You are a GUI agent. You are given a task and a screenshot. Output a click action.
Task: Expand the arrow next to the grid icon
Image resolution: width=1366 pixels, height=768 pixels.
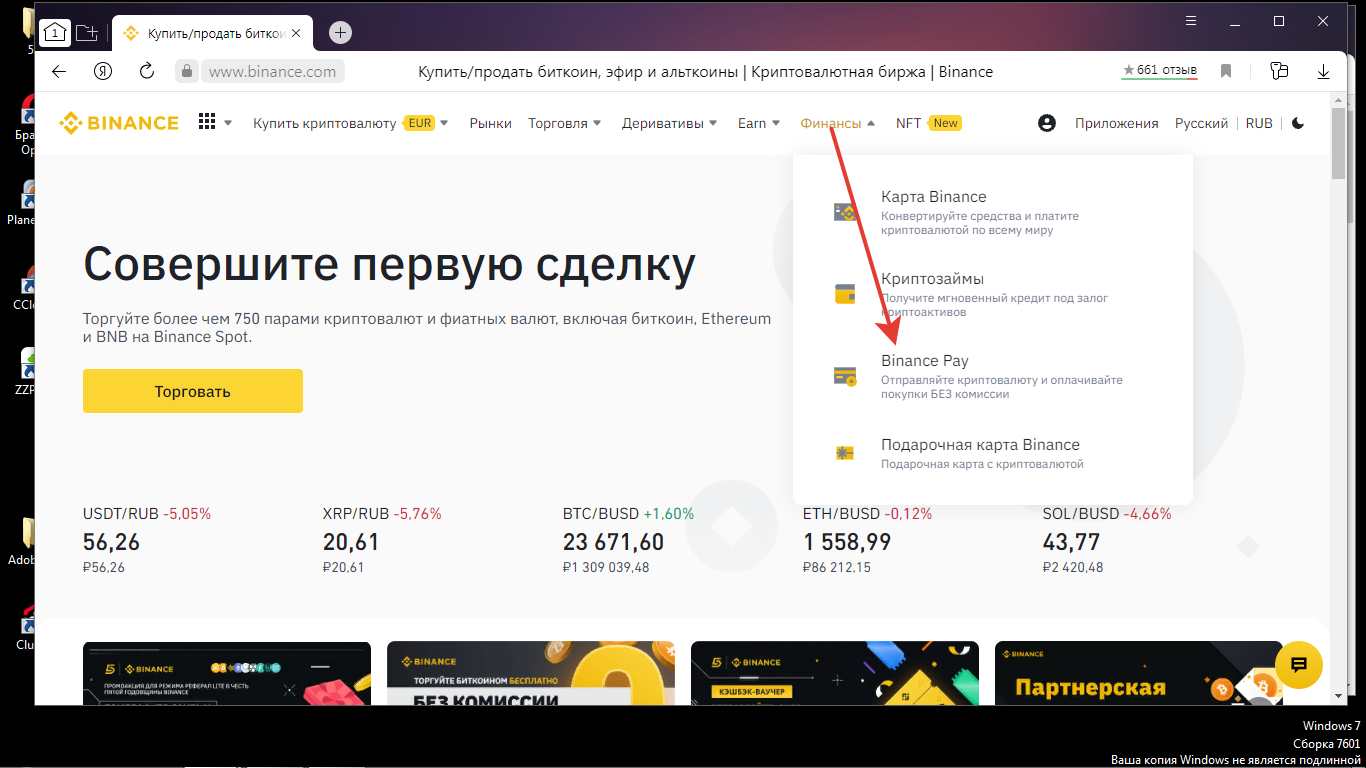coord(228,123)
